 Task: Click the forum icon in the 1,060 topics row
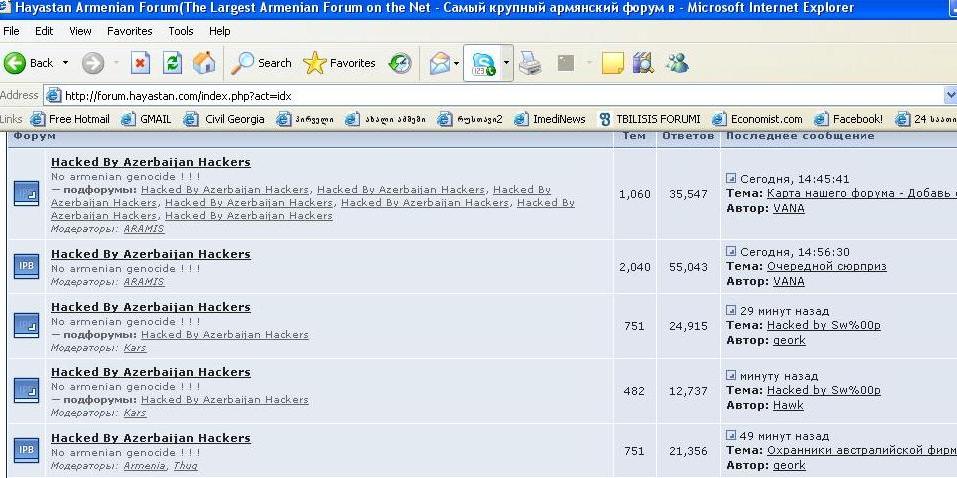pyautogui.click(x=26, y=194)
